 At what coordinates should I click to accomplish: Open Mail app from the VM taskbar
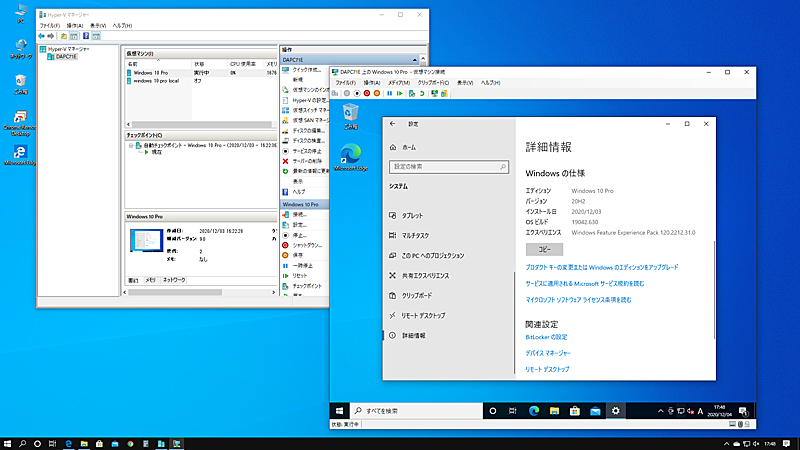[x=595, y=411]
